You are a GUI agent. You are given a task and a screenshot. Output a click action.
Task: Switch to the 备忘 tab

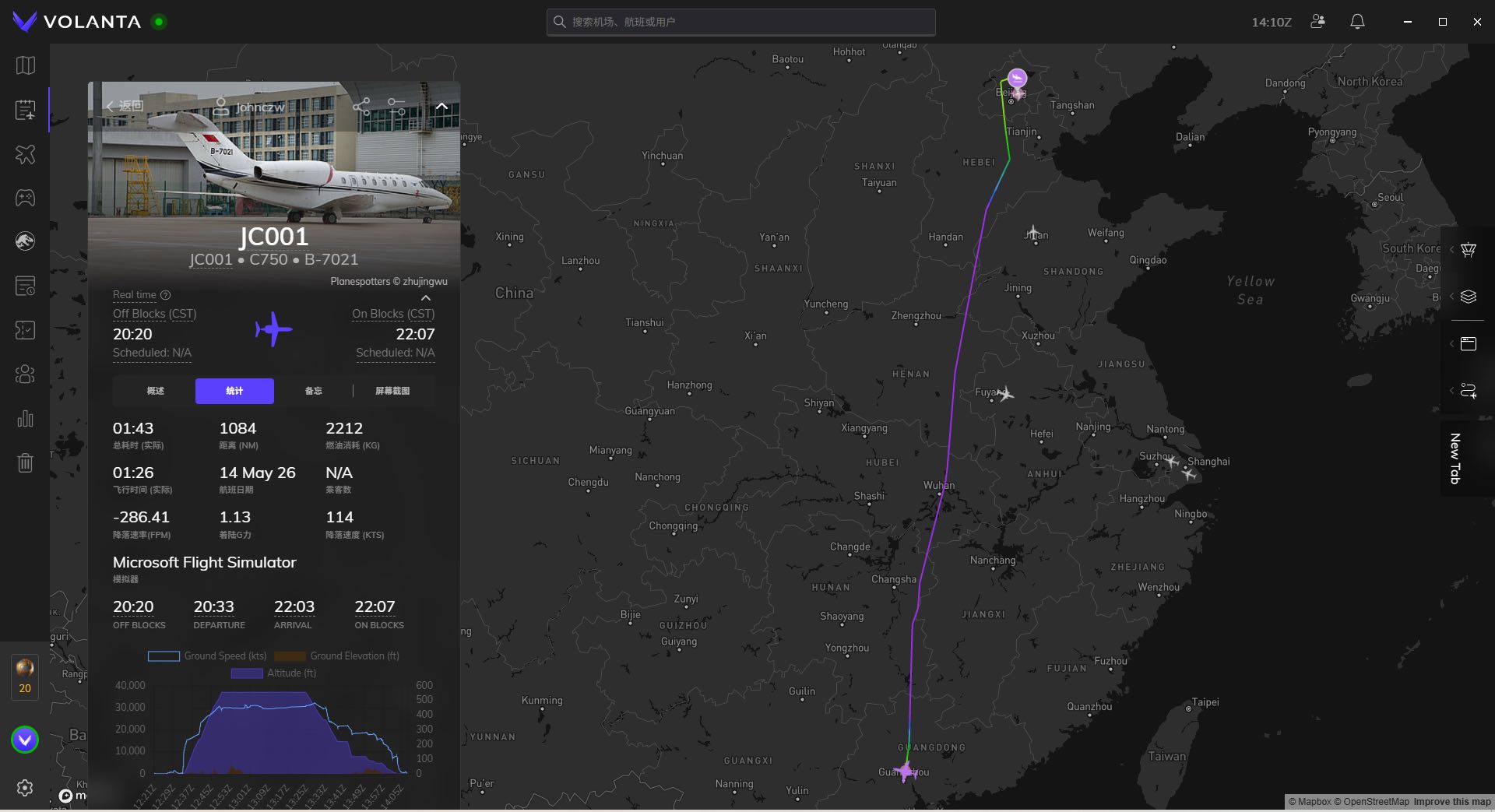tap(313, 391)
